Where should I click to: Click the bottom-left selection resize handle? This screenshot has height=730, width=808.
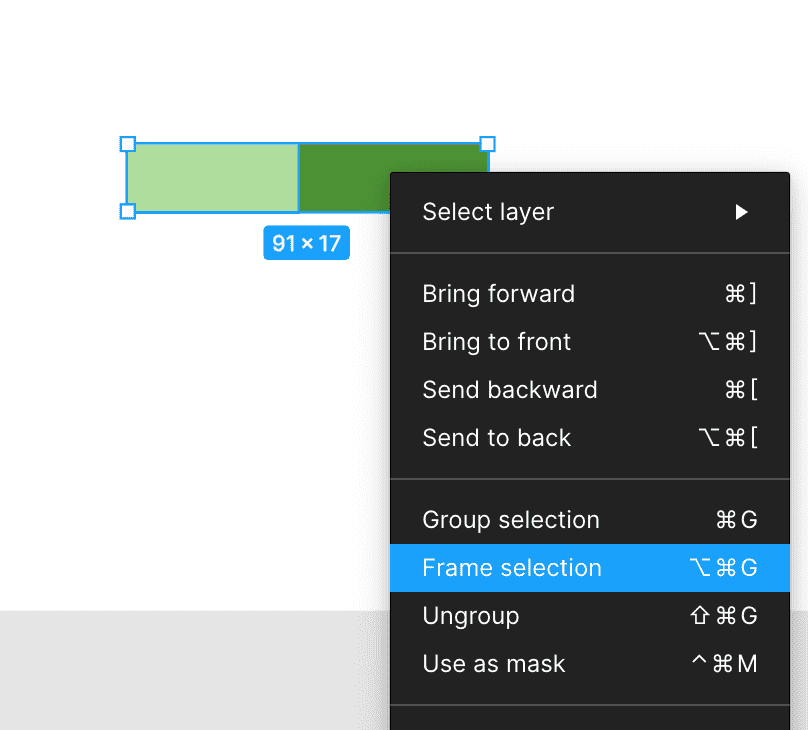128,211
